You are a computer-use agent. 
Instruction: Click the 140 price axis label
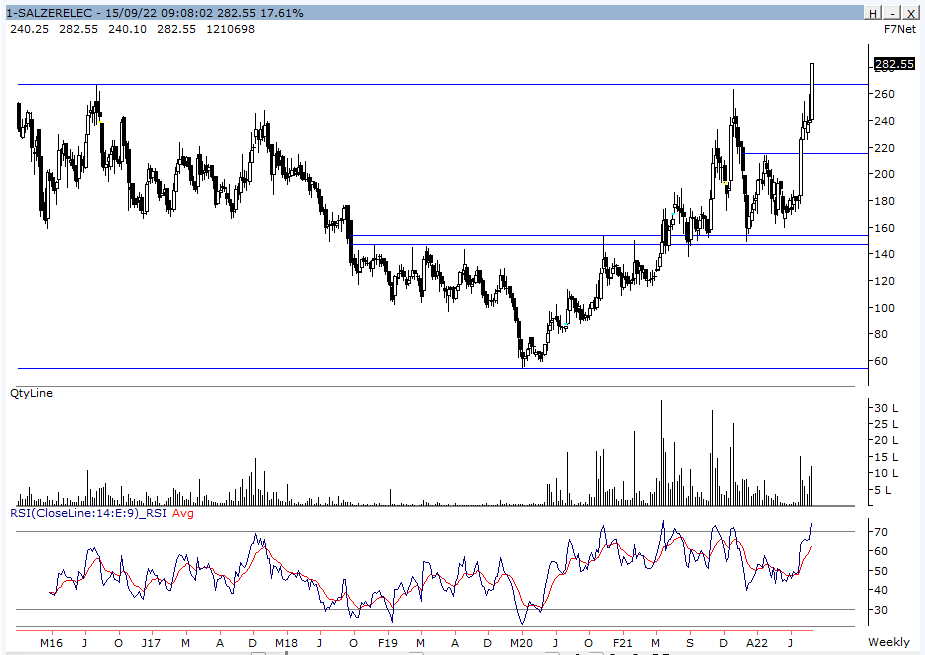pyautogui.click(x=884, y=254)
